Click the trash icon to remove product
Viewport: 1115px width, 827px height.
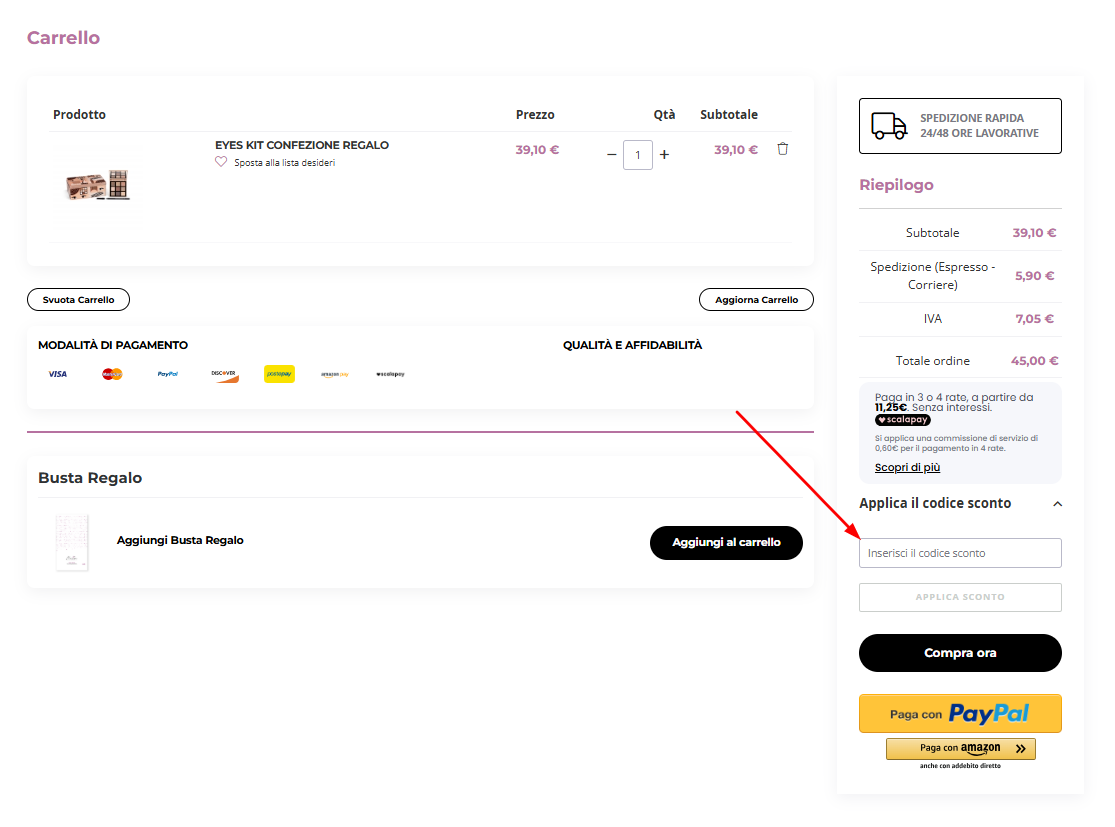tap(783, 149)
